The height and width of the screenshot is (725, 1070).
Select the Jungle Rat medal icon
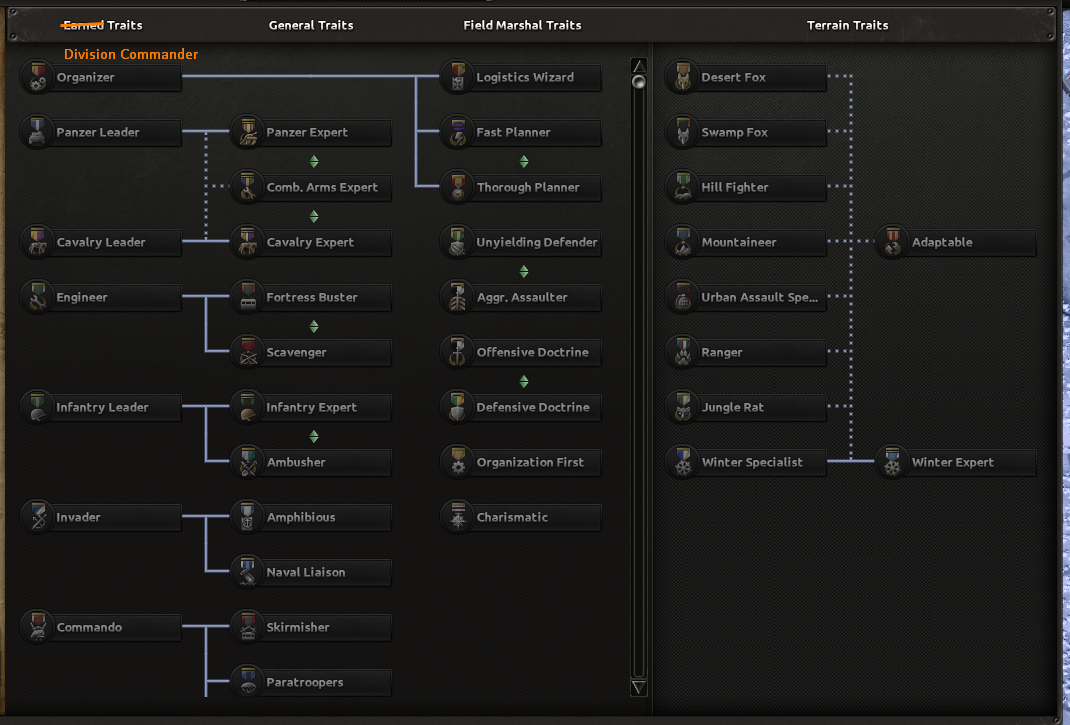[682, 407]
